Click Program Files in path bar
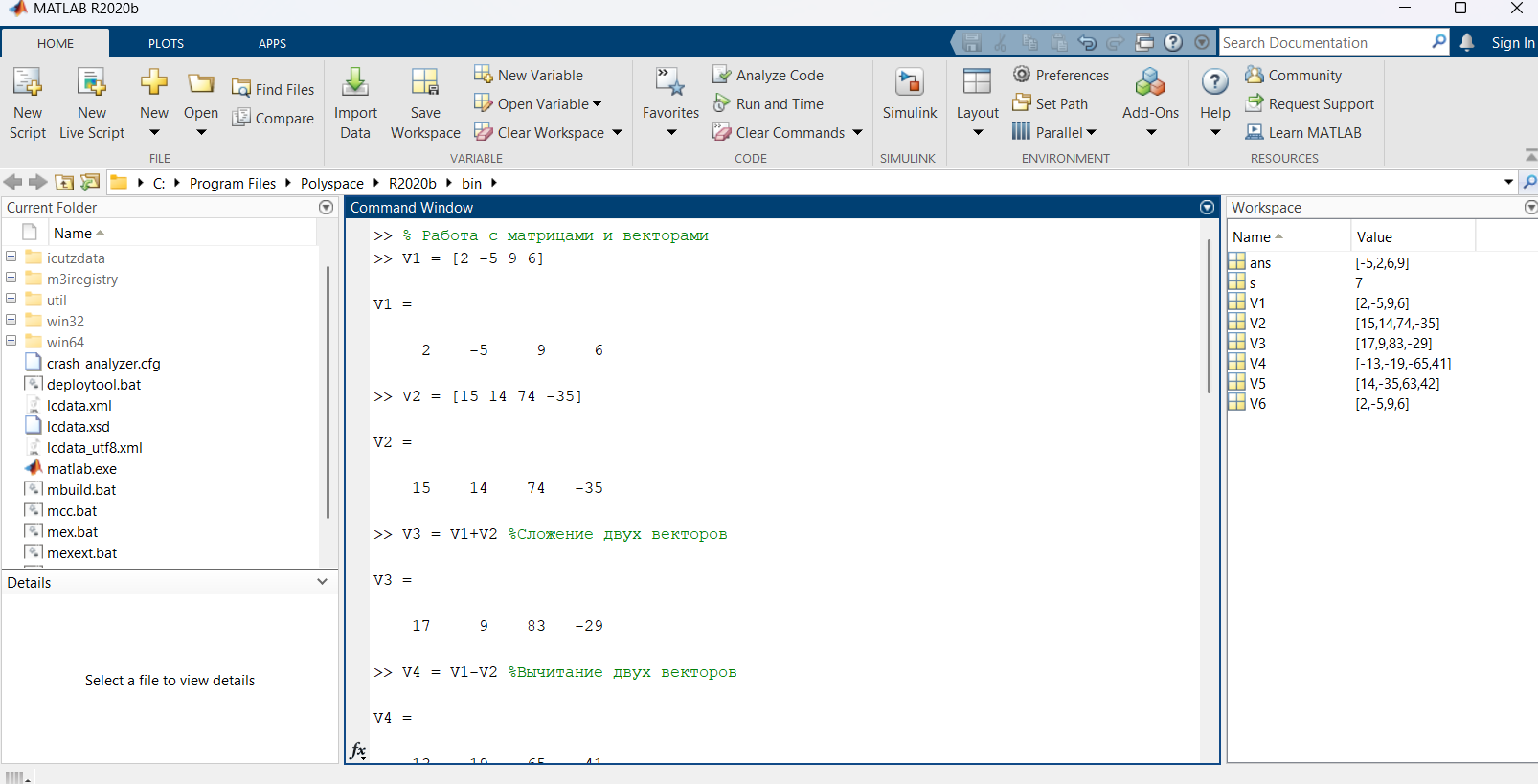The image size is (1538, 784). pyautogui.click(x=233, y=183)
